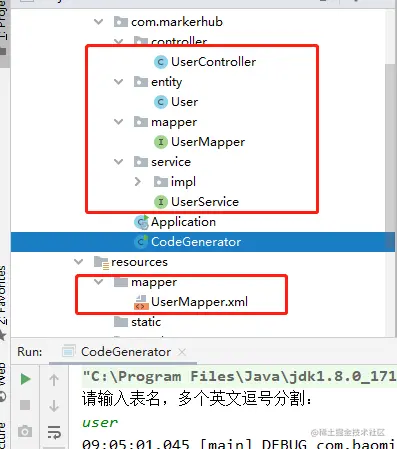This screenshot has width=397, height=449.
Task: Stop the running process with the stop button
Action: 25,405
